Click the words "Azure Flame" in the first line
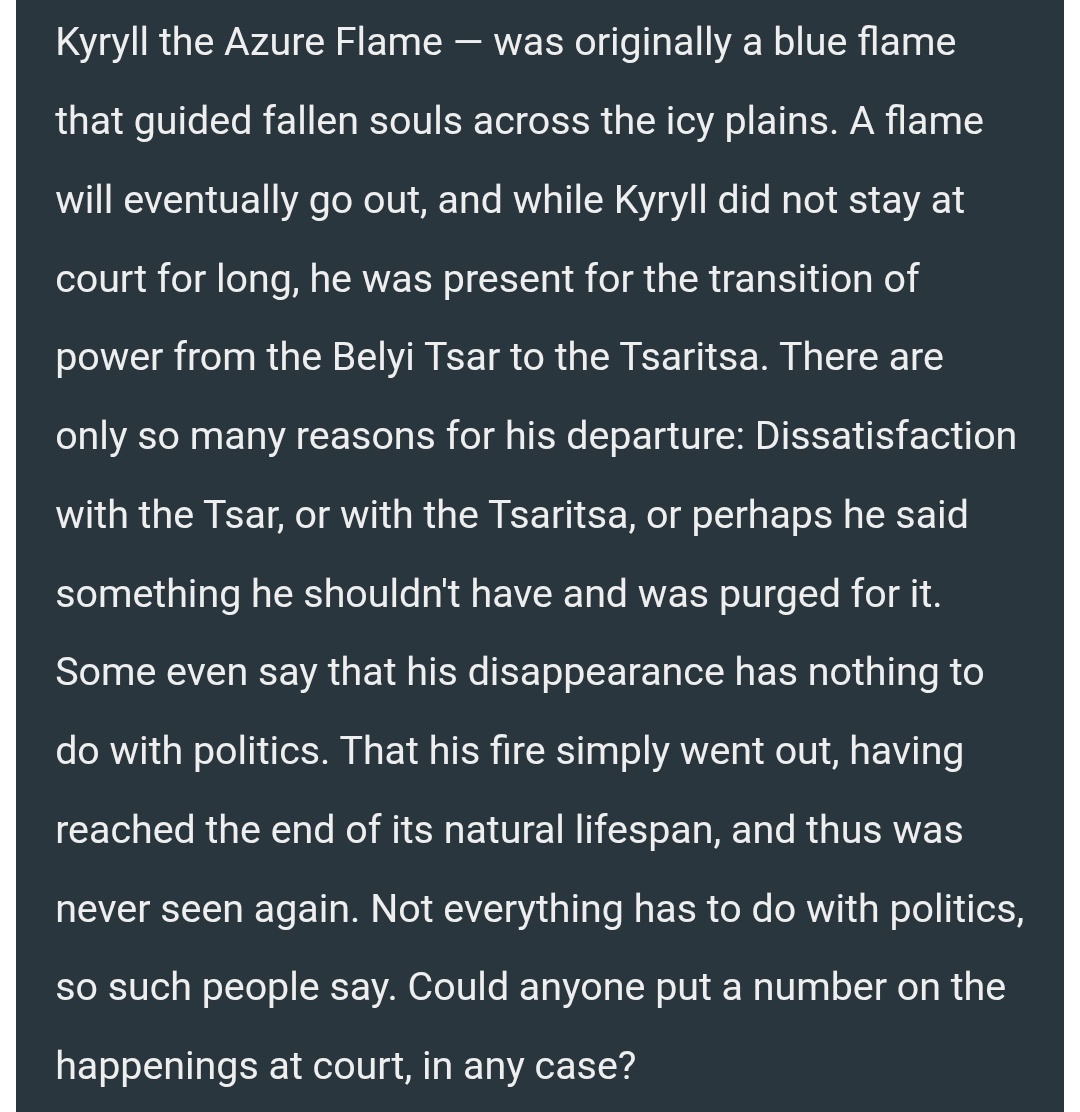The width and height of the screenshot is (1080, 1112). click(333, 42)
